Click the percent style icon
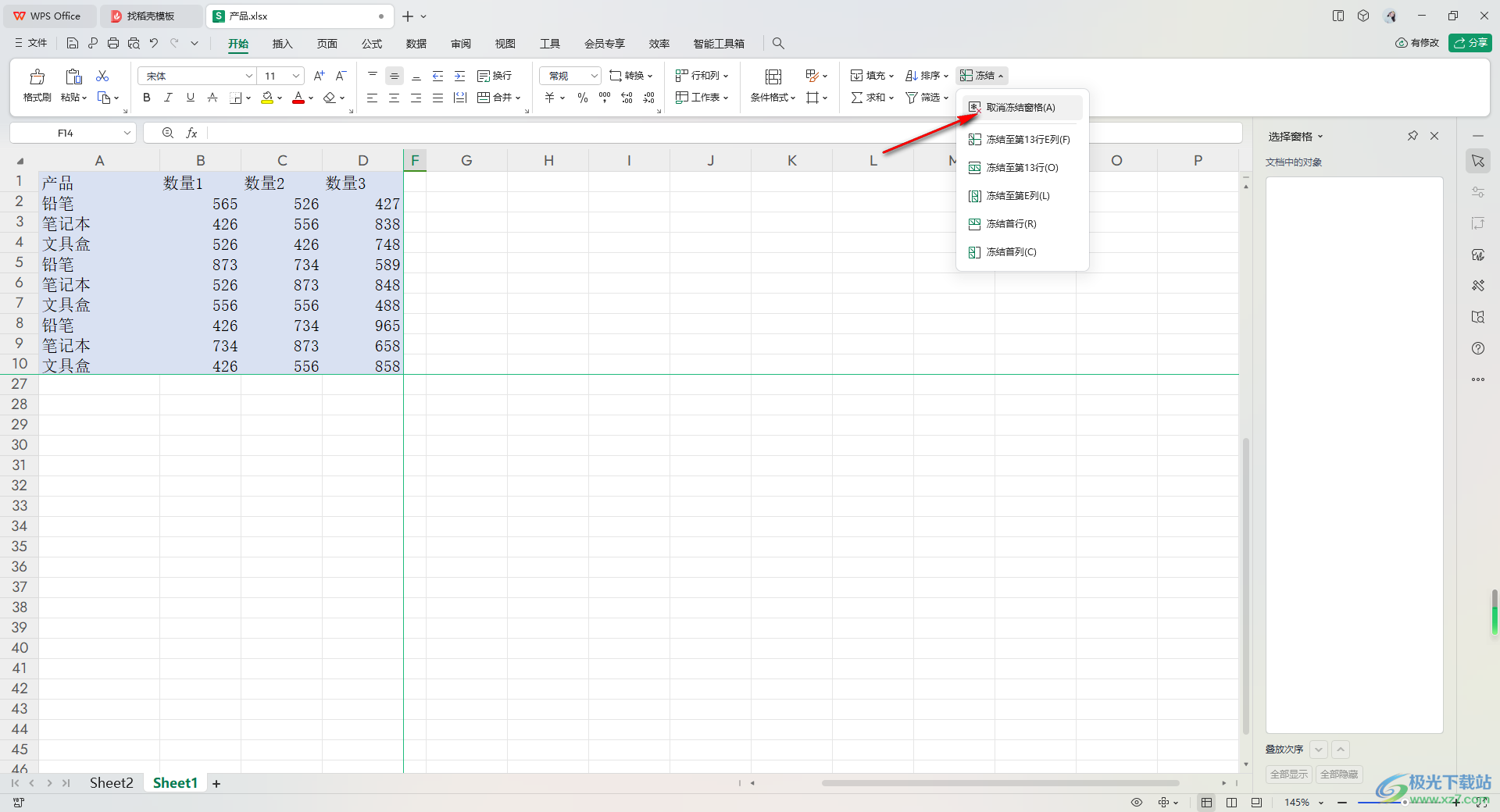 [x=583, y=98]
